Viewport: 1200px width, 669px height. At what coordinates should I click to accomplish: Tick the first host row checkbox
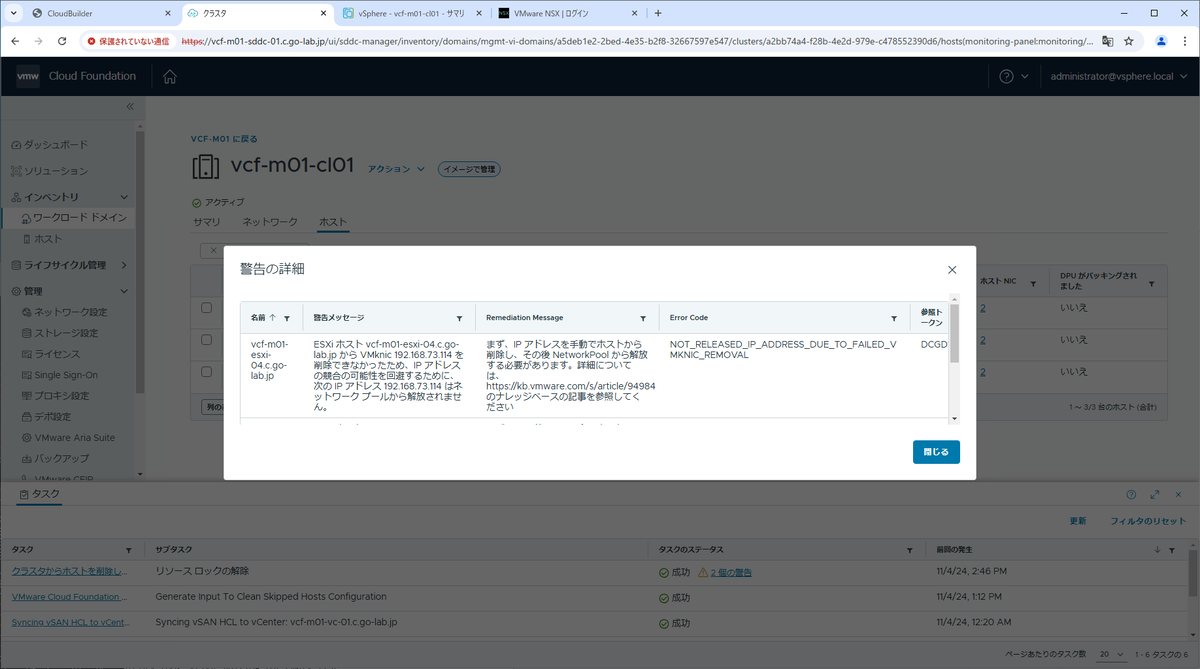click(x=206, y=308)
